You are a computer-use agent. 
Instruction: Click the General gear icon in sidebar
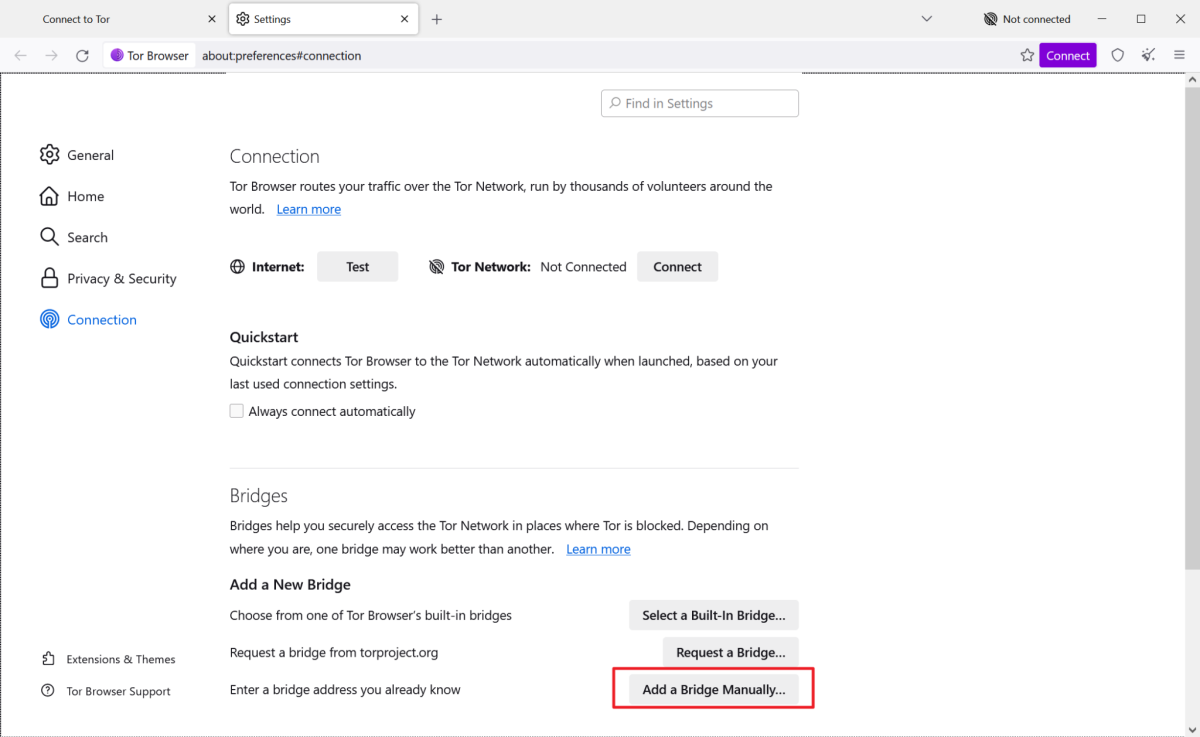(49, 155)
